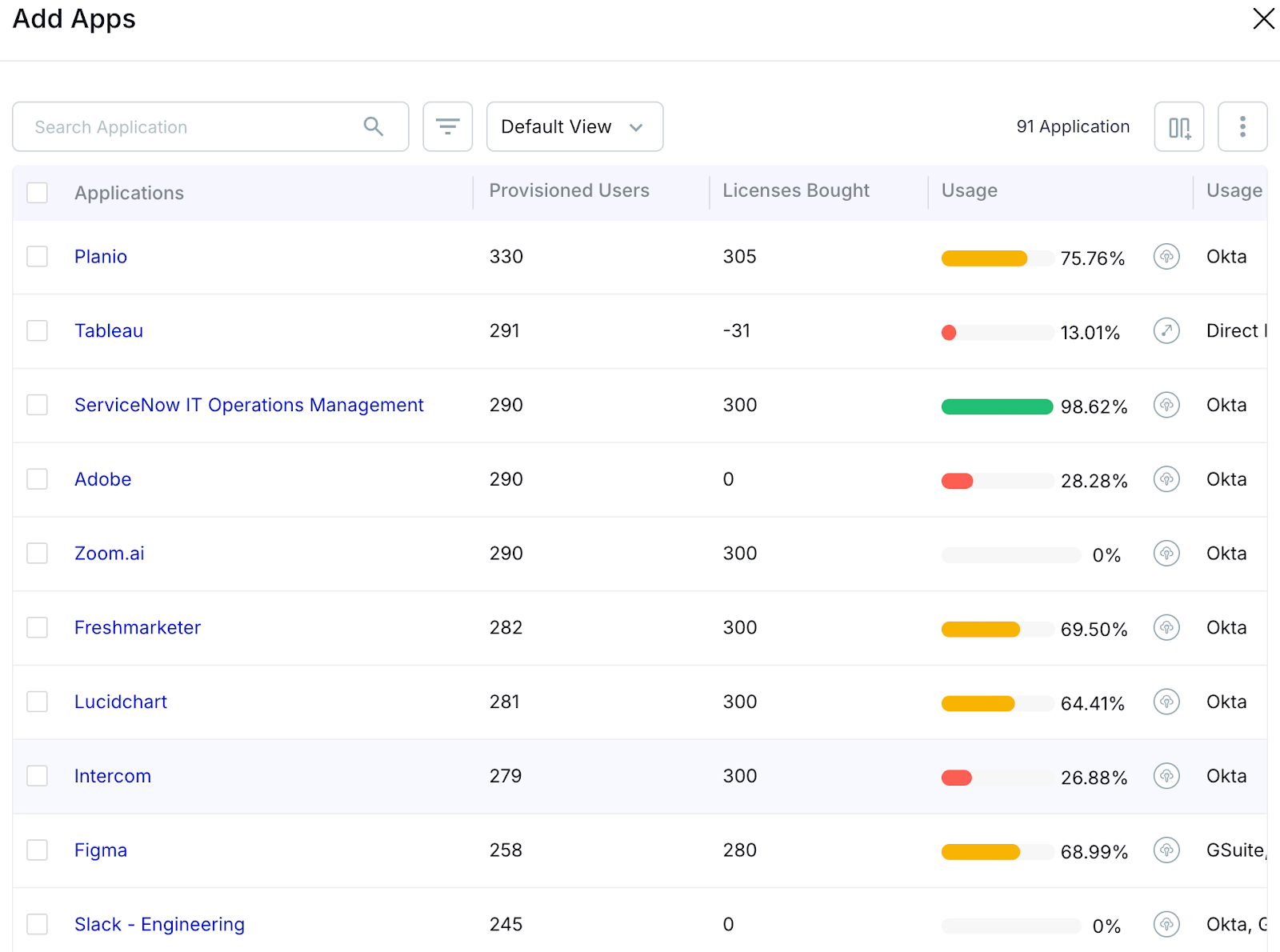Screen dimensions: 1280x952
Task: Tick the Lucidchart row checkbox
Action: [38, 702]
